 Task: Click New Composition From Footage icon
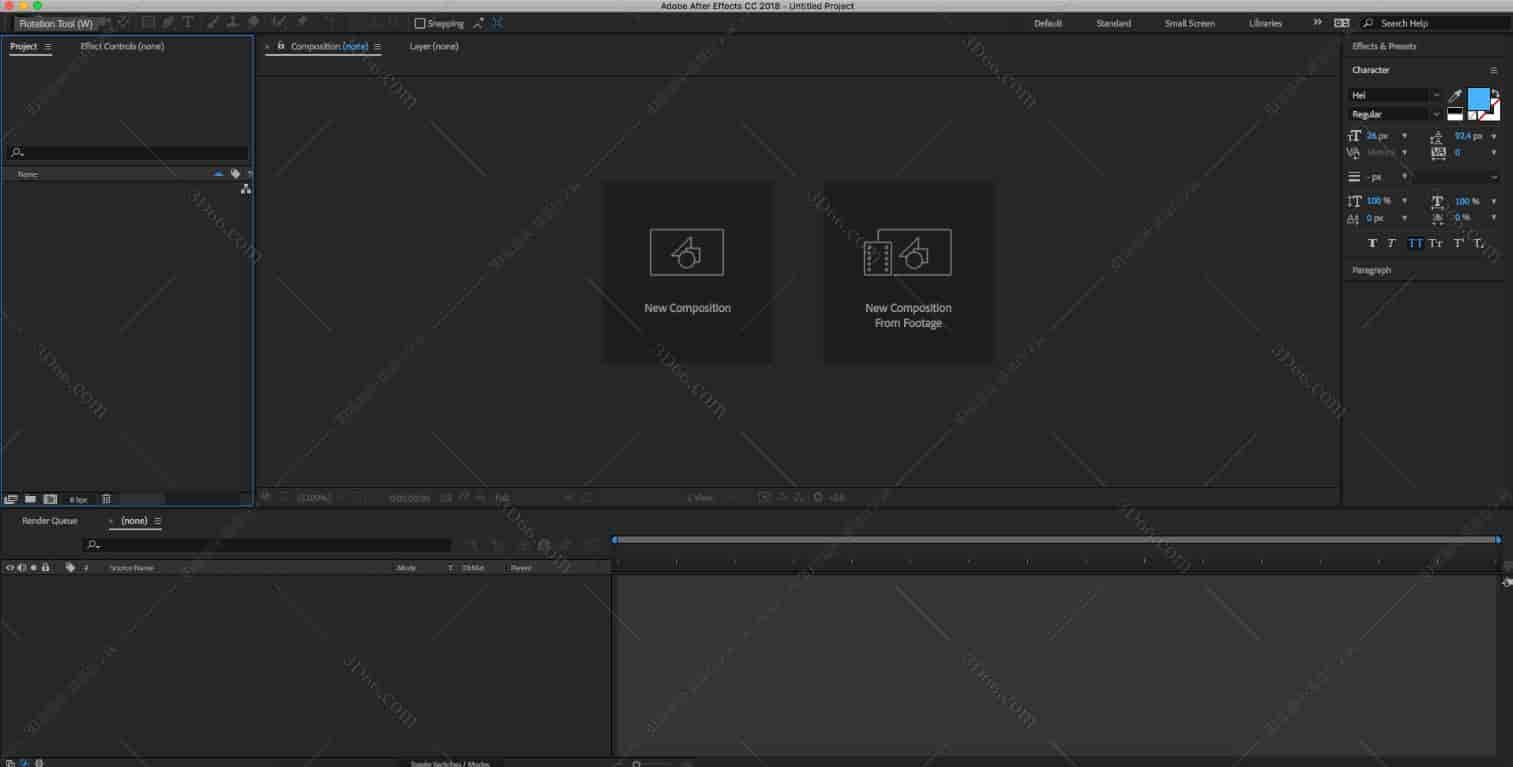908,252
